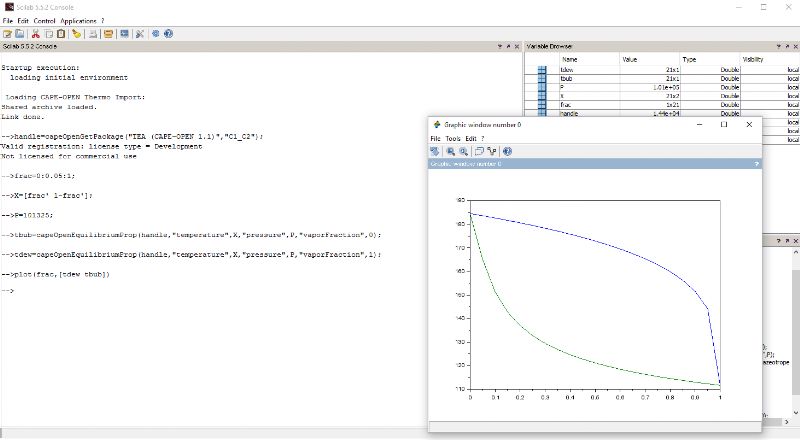The image size is (800, 440).
Task: Select tdew row name in Variable Browser
Action: 589,70
